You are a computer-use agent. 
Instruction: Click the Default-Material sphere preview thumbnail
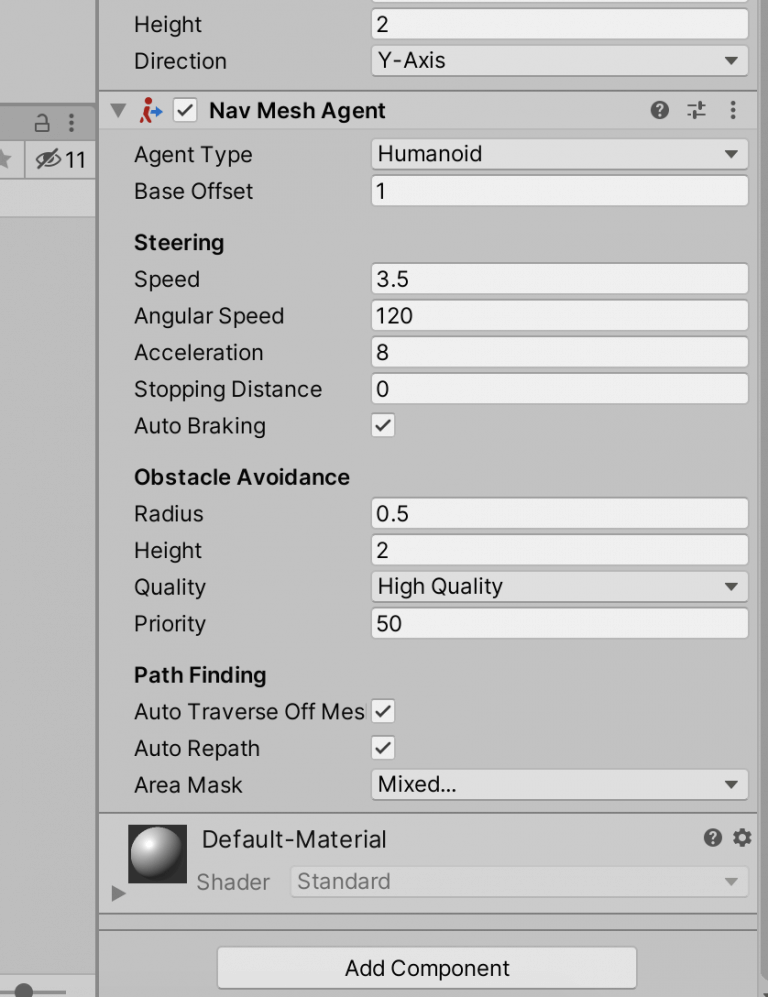click(156, 853)
